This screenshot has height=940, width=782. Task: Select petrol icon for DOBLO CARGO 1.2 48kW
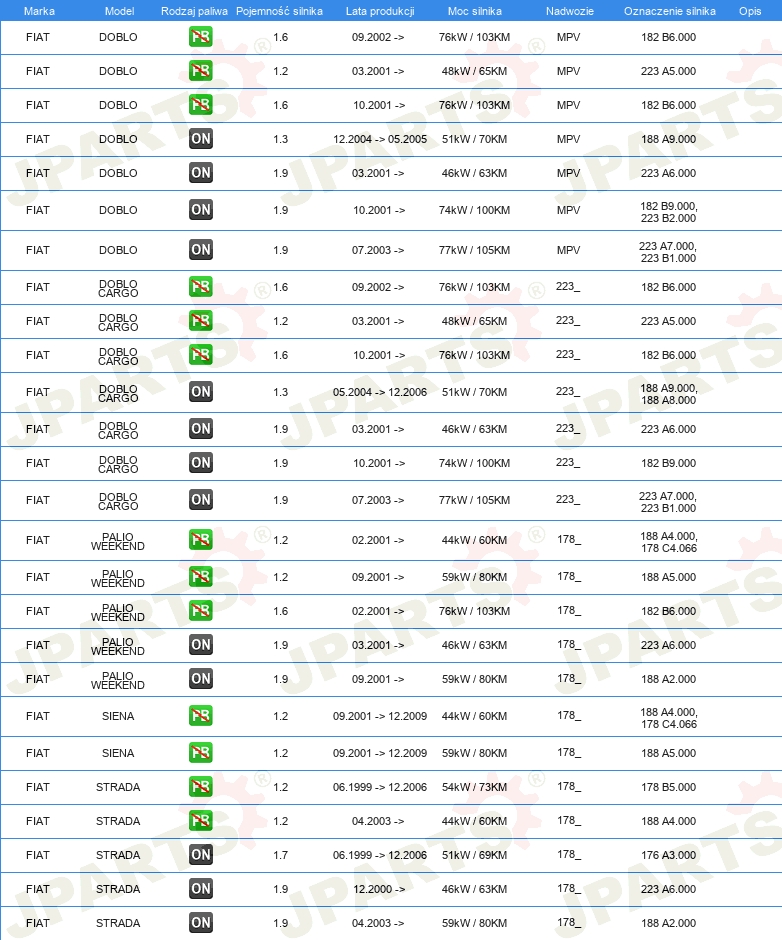tap(200, 321)
